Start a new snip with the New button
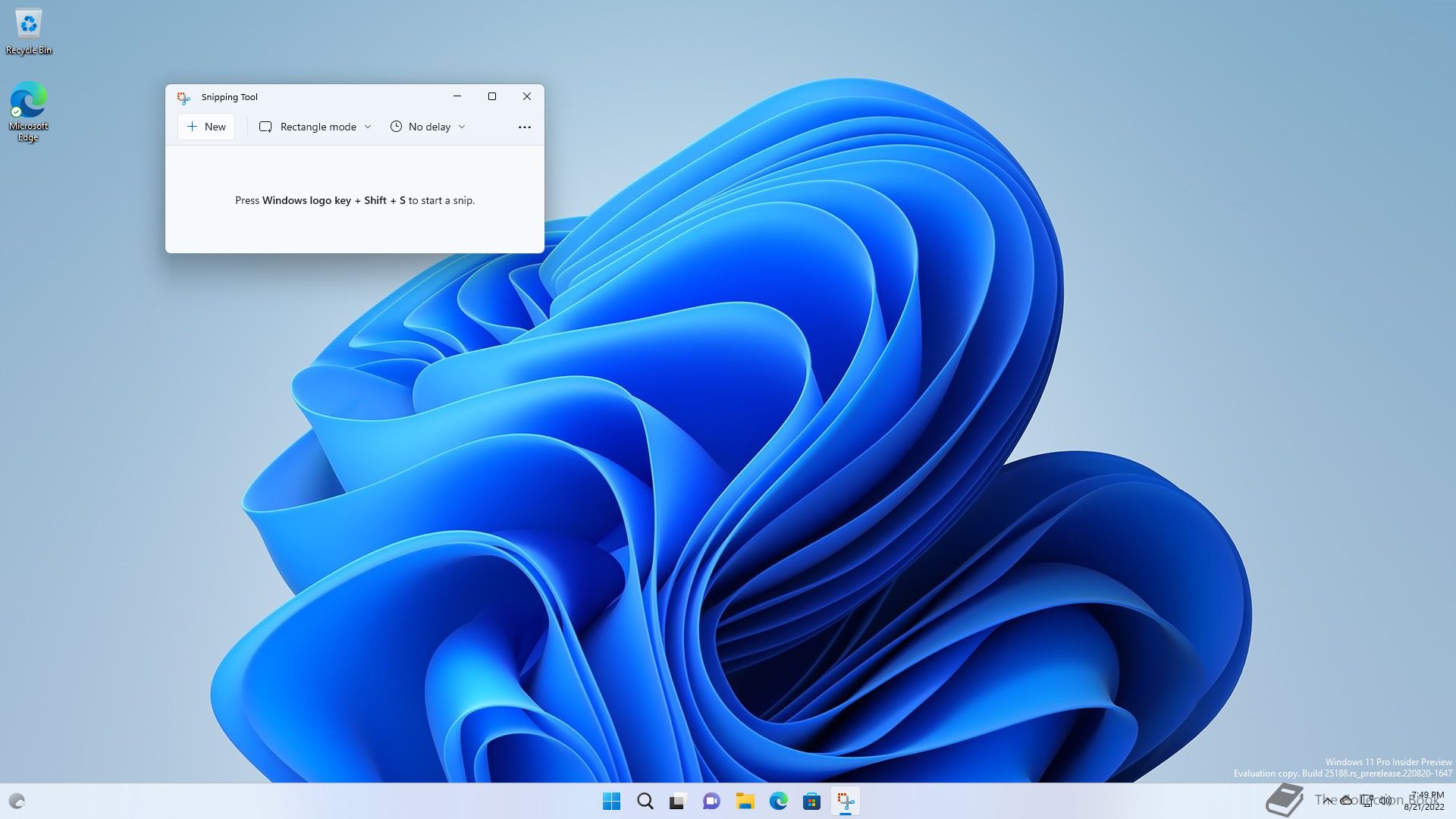 [x=206, y=127]
